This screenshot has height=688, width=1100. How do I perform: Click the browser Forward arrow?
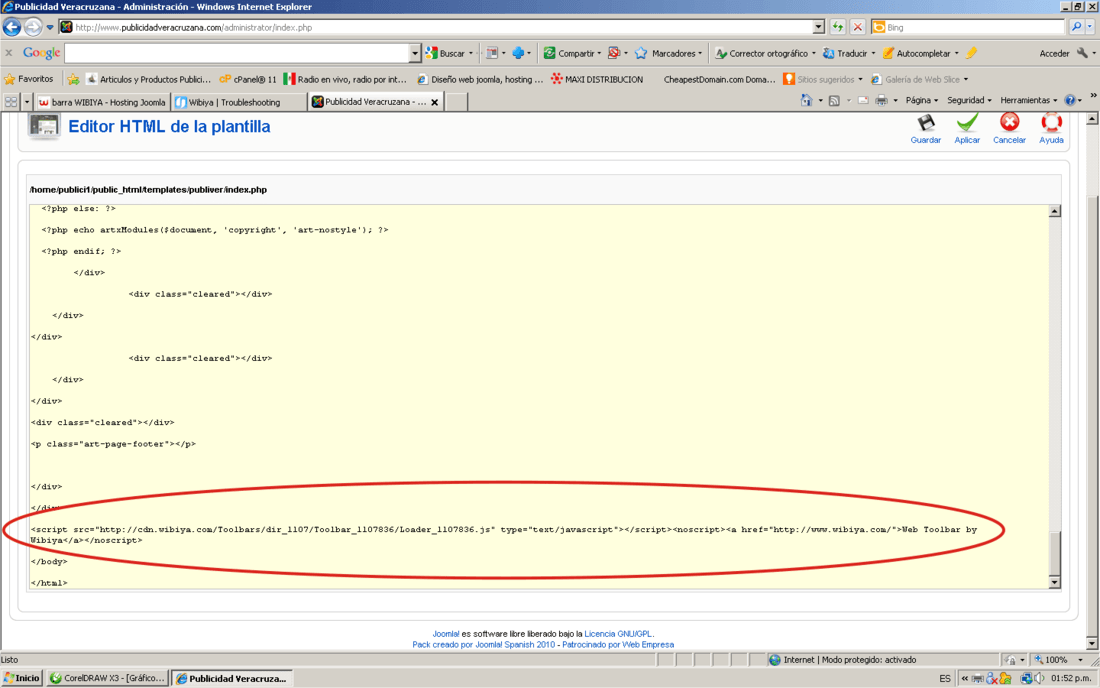(x=33, y=27)
